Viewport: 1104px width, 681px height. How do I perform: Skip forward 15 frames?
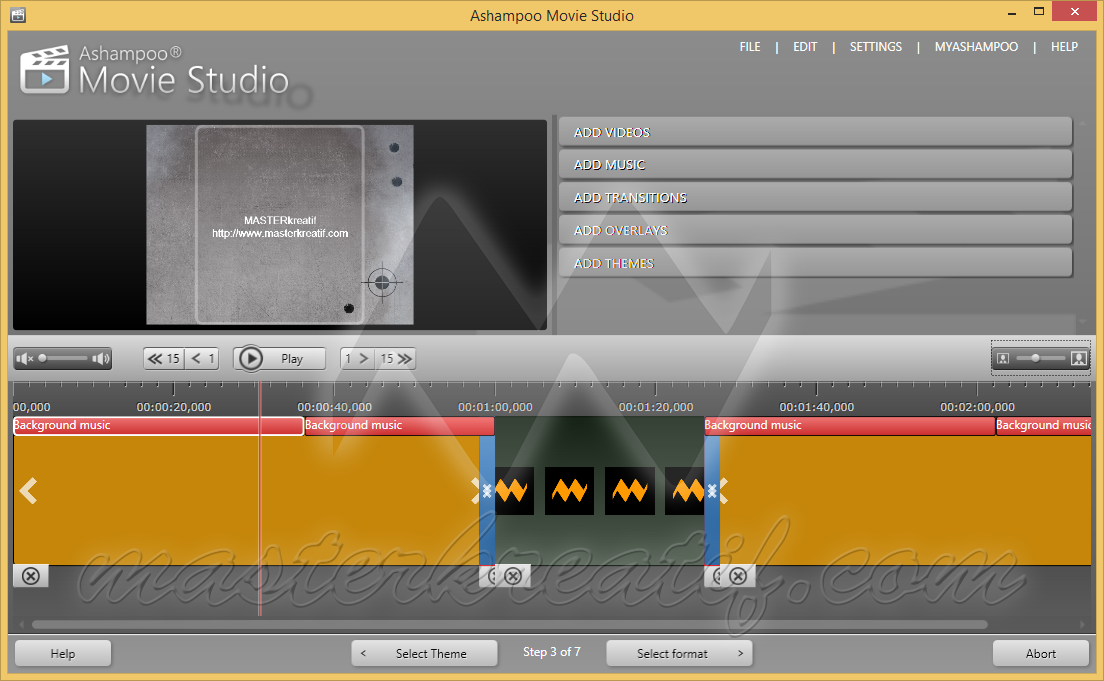point(396,358)
